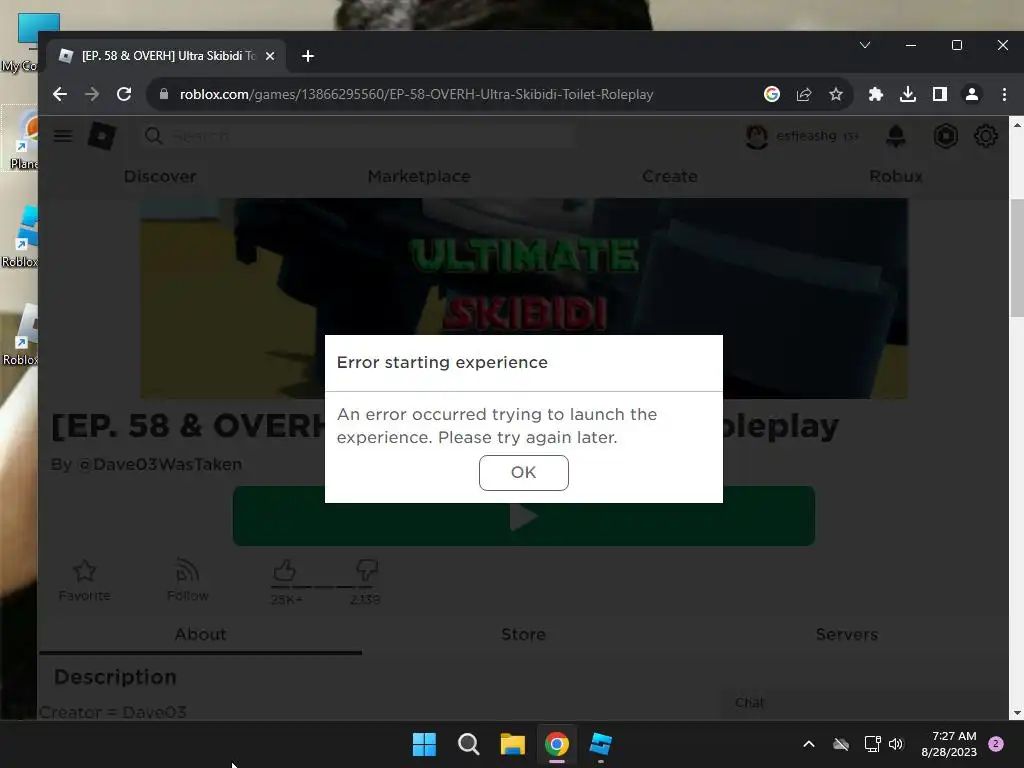Viewport: 1024px width, 768px height.
Task: Open the estjeashg user profile
Action: [802, 136]
